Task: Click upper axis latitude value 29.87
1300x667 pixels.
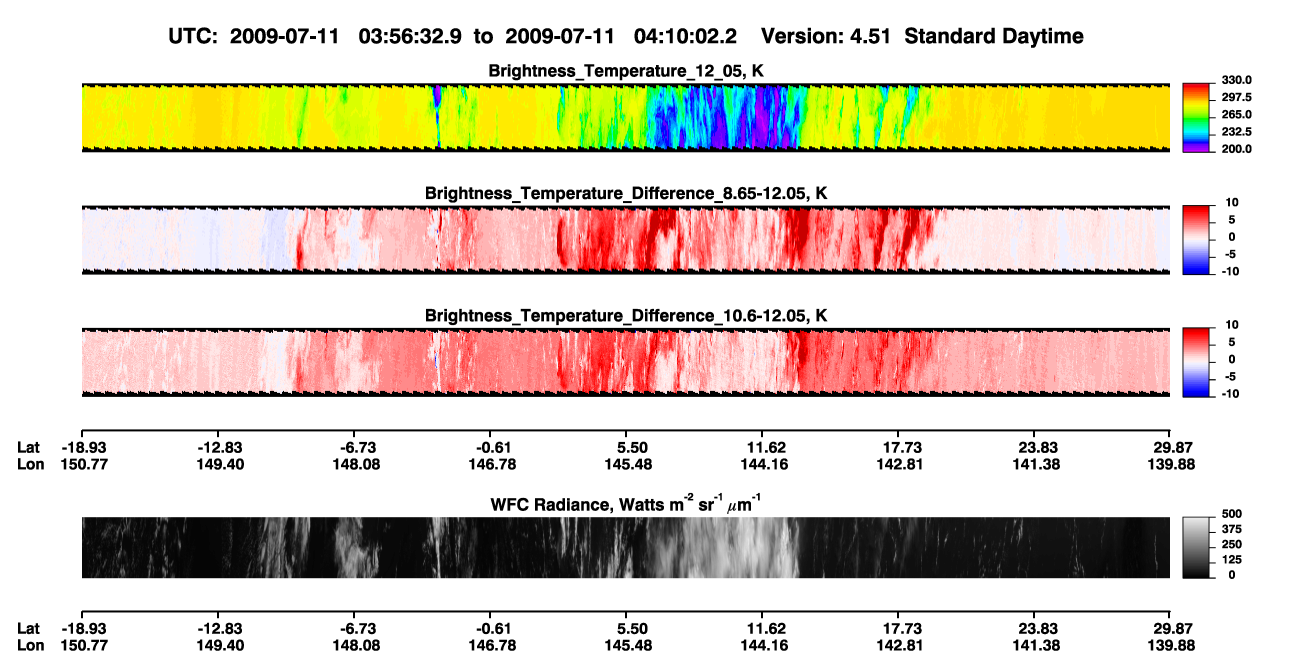Action: [1172, 448]
